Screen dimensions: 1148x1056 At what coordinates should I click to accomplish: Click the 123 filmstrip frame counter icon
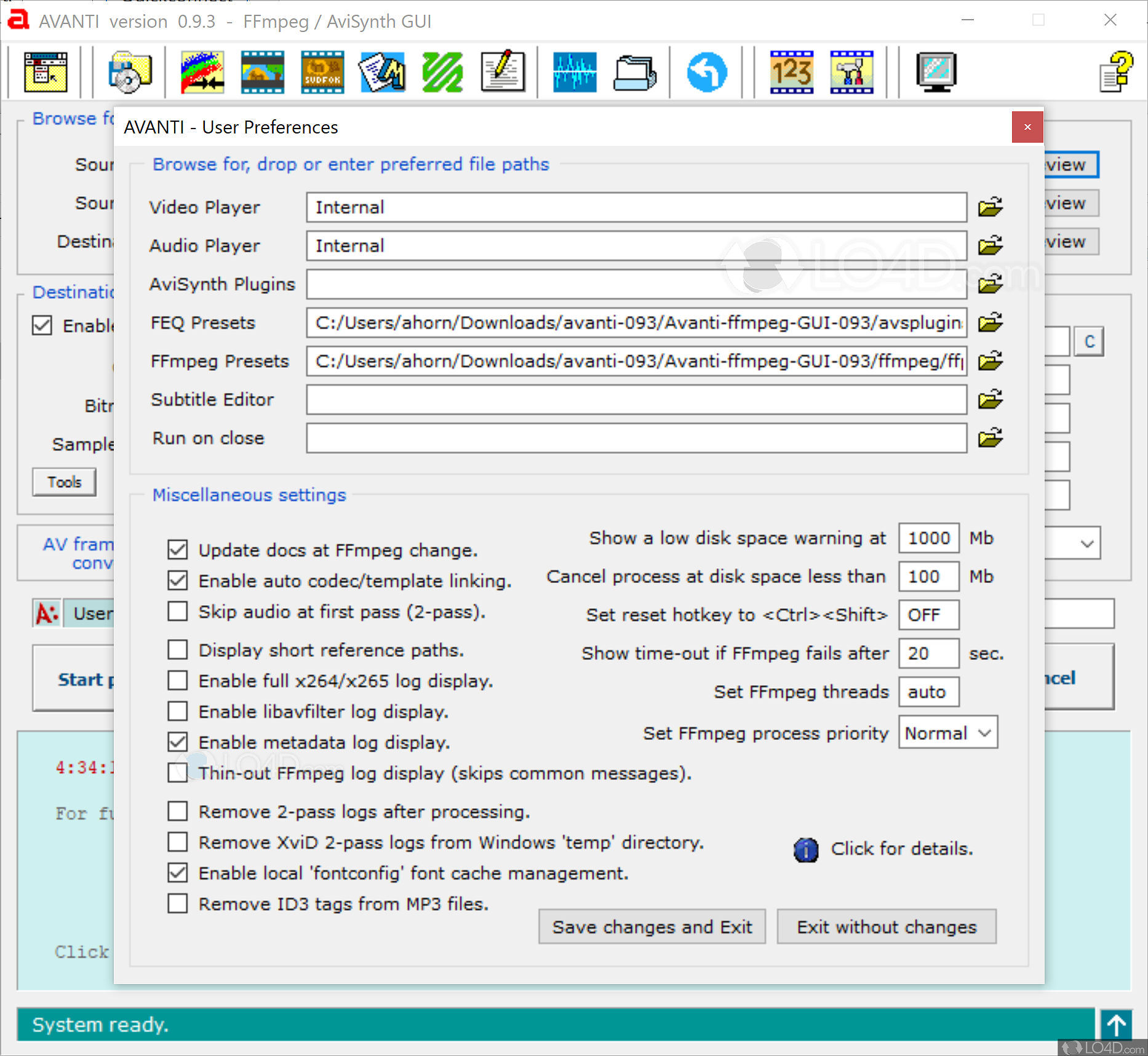click(792, 73)
